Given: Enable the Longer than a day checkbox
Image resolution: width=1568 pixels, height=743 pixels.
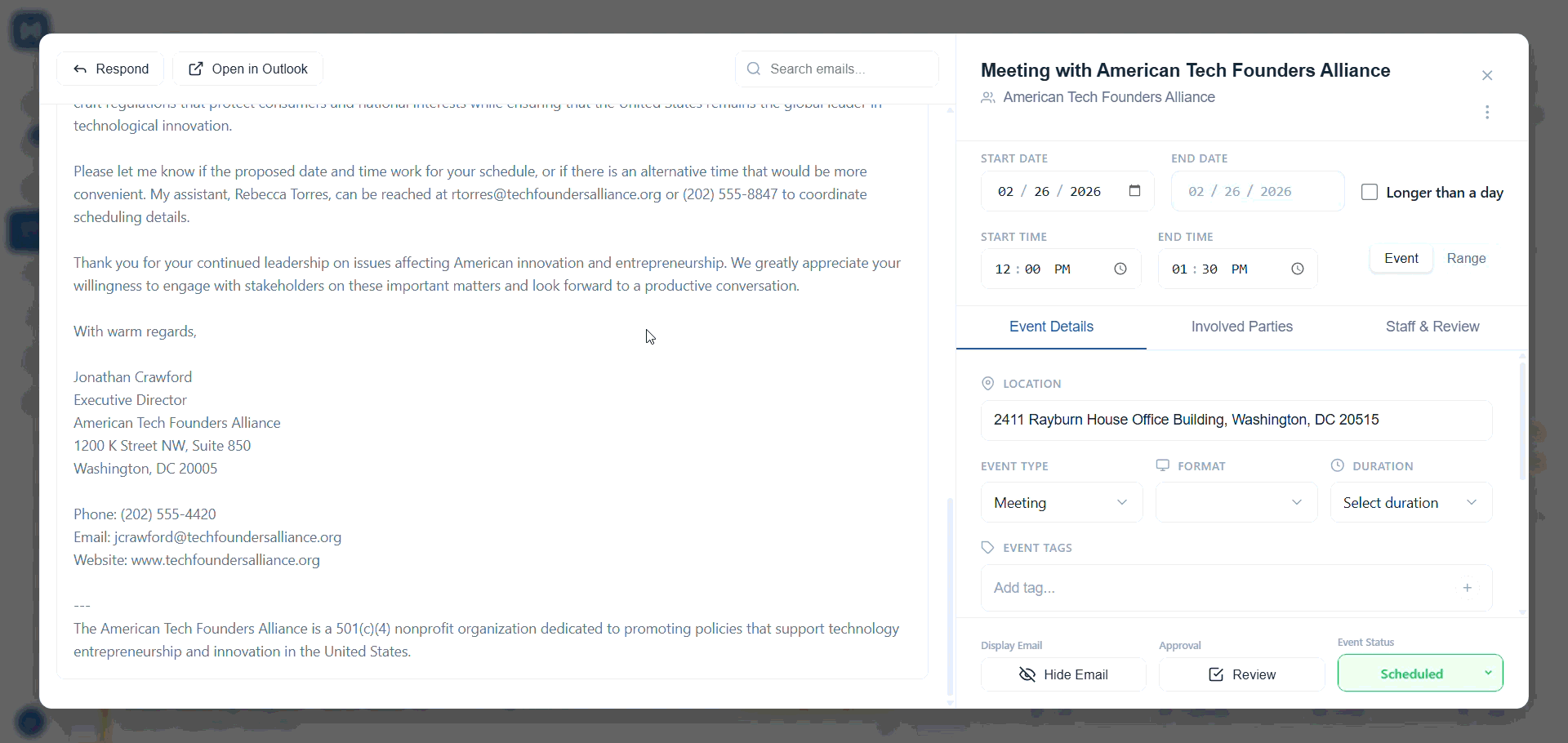Looking at the screenshot, I should tap(1370, 193).
